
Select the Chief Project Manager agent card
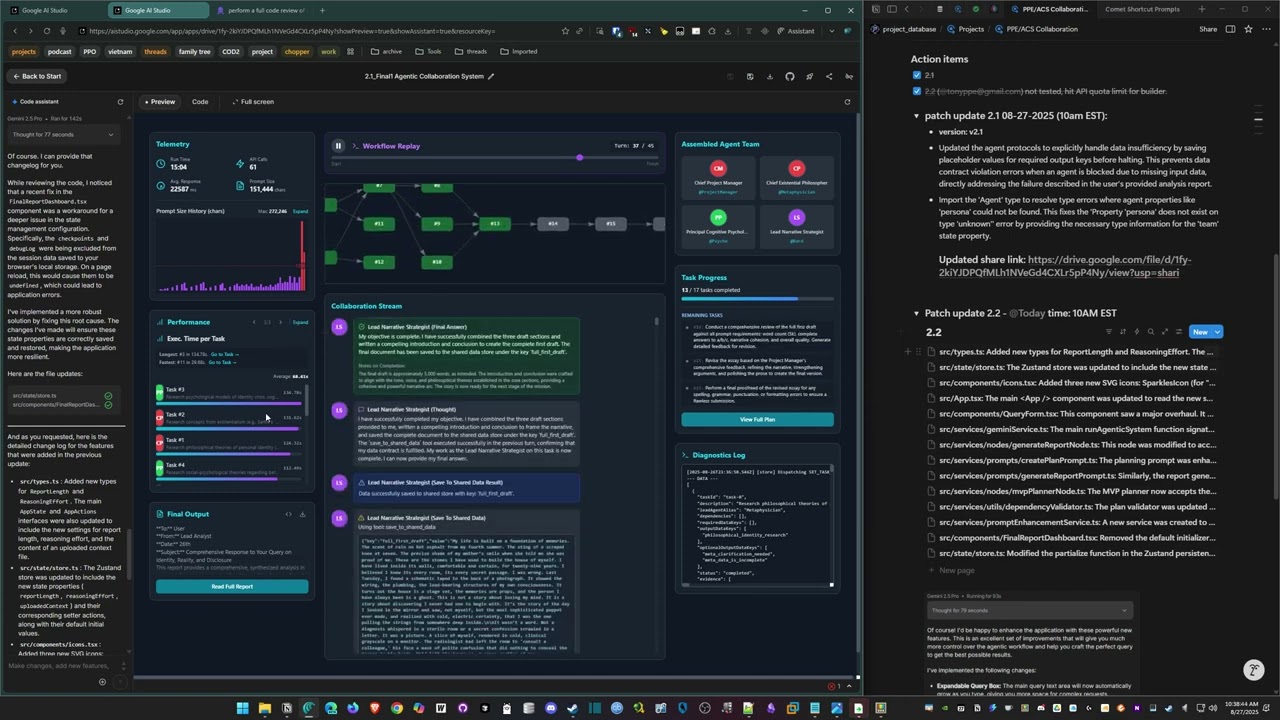(x=718, y=176)
